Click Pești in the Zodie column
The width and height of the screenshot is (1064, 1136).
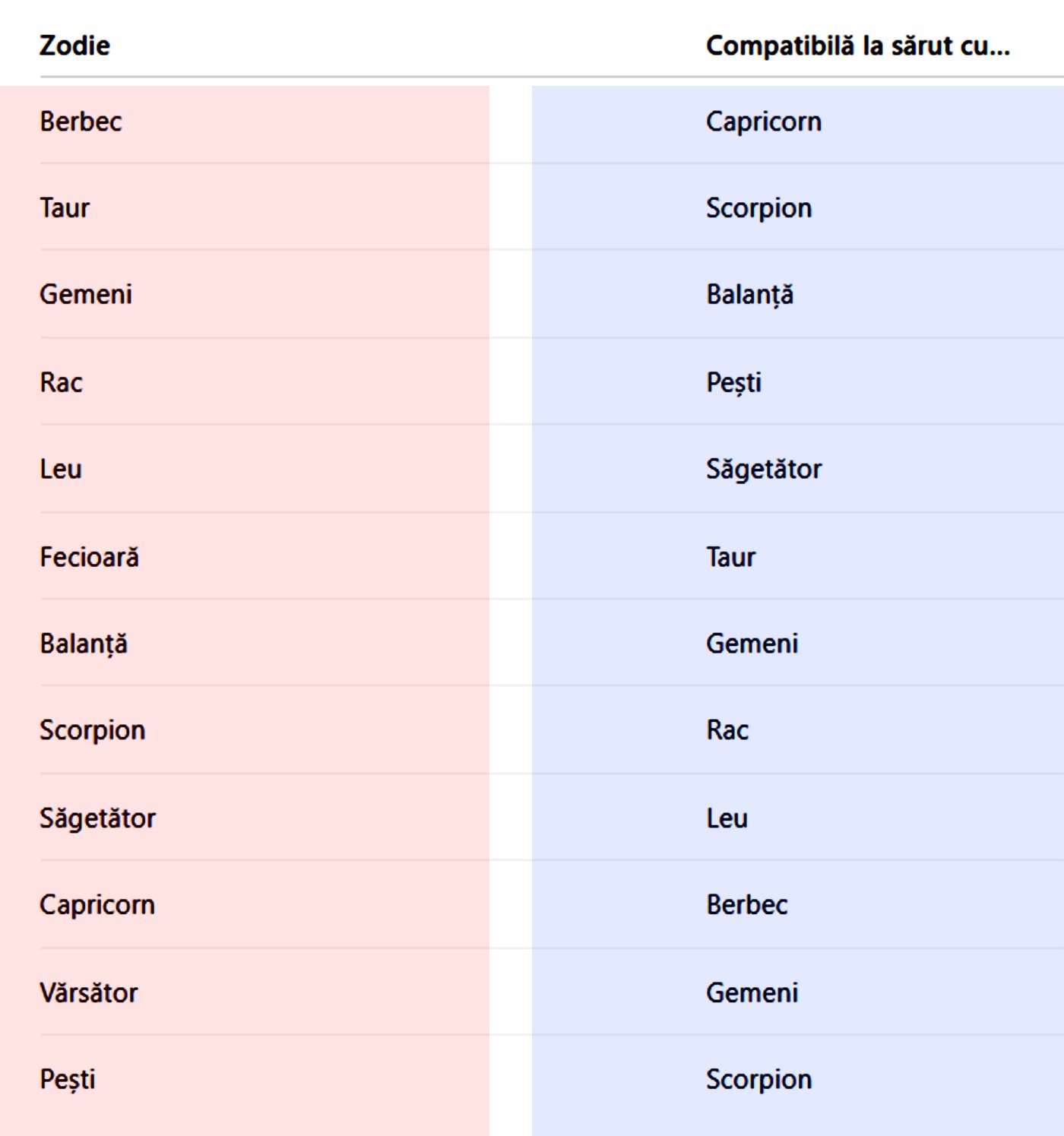(x=68, y=1080)
